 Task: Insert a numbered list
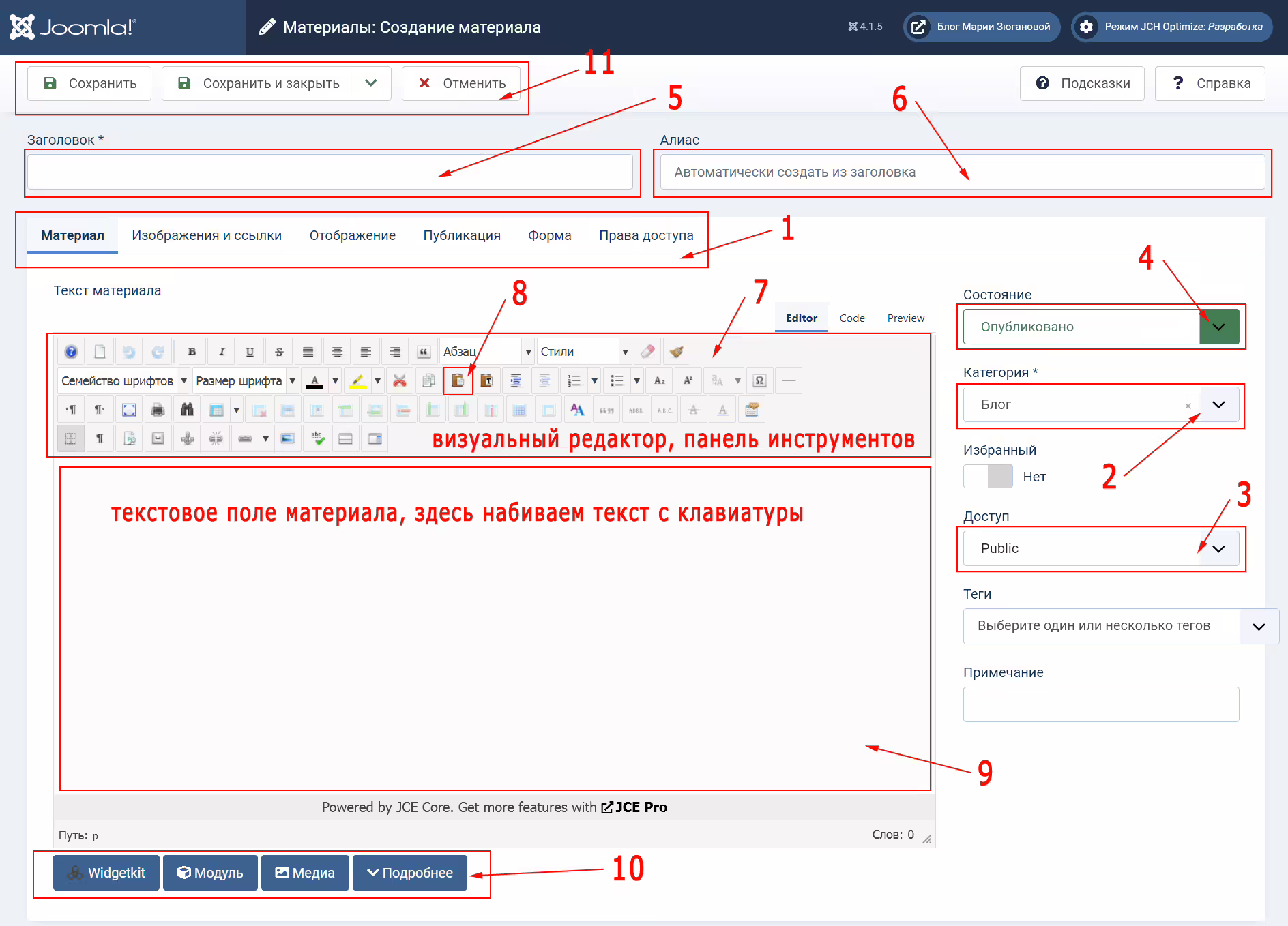coord(574,380)
